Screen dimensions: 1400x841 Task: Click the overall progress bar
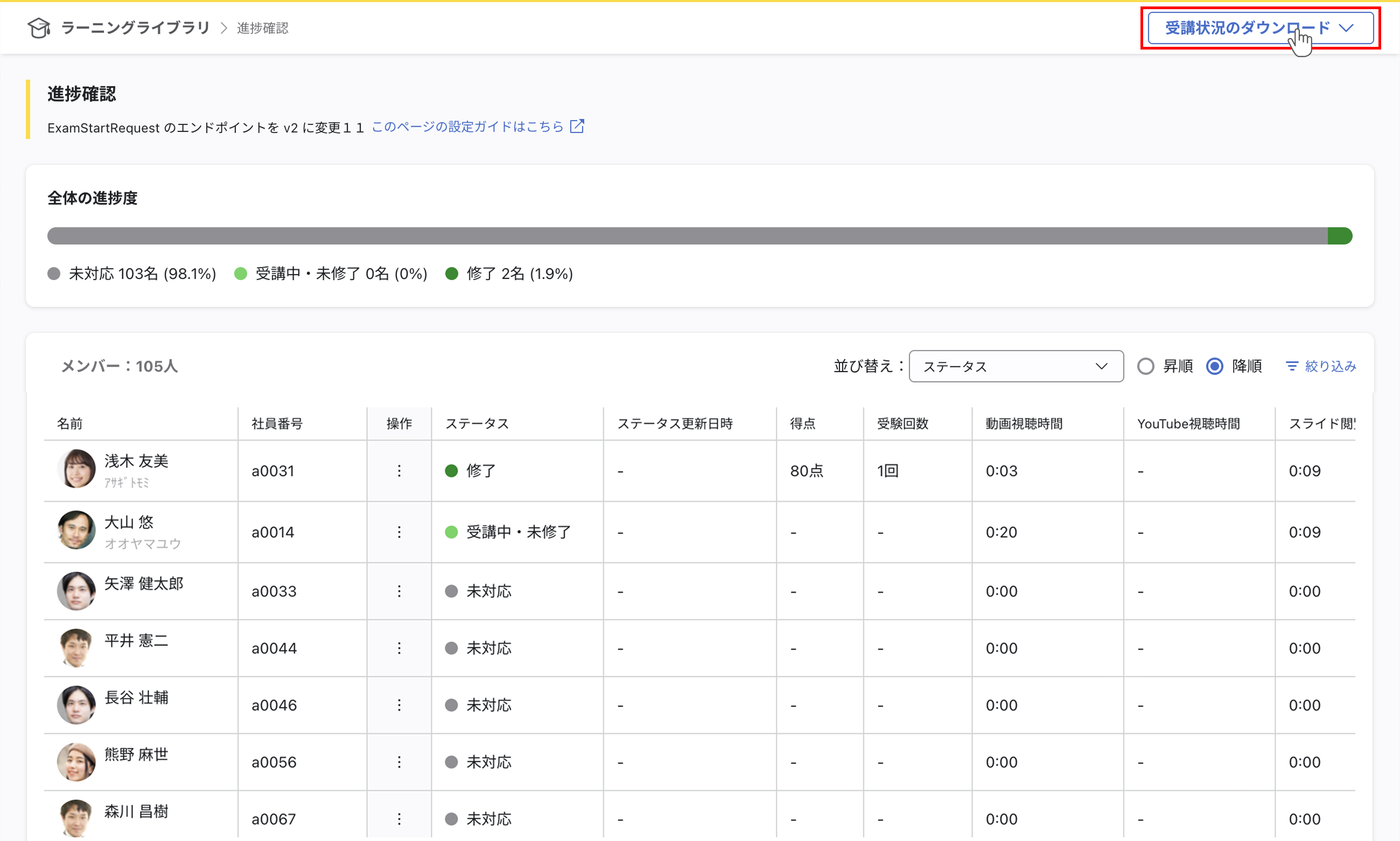coord(700,236)
